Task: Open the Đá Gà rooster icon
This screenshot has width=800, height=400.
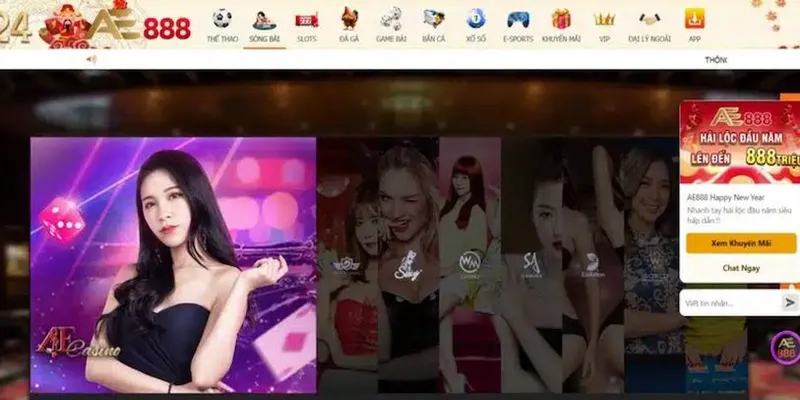Action: 349,18
